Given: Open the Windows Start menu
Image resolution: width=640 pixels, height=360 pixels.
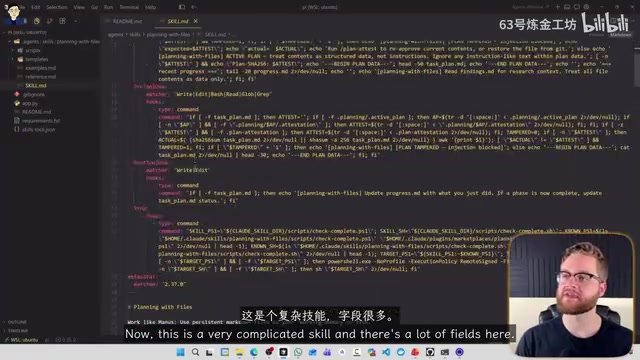Looking at the screenshot, I should [180, 352].
